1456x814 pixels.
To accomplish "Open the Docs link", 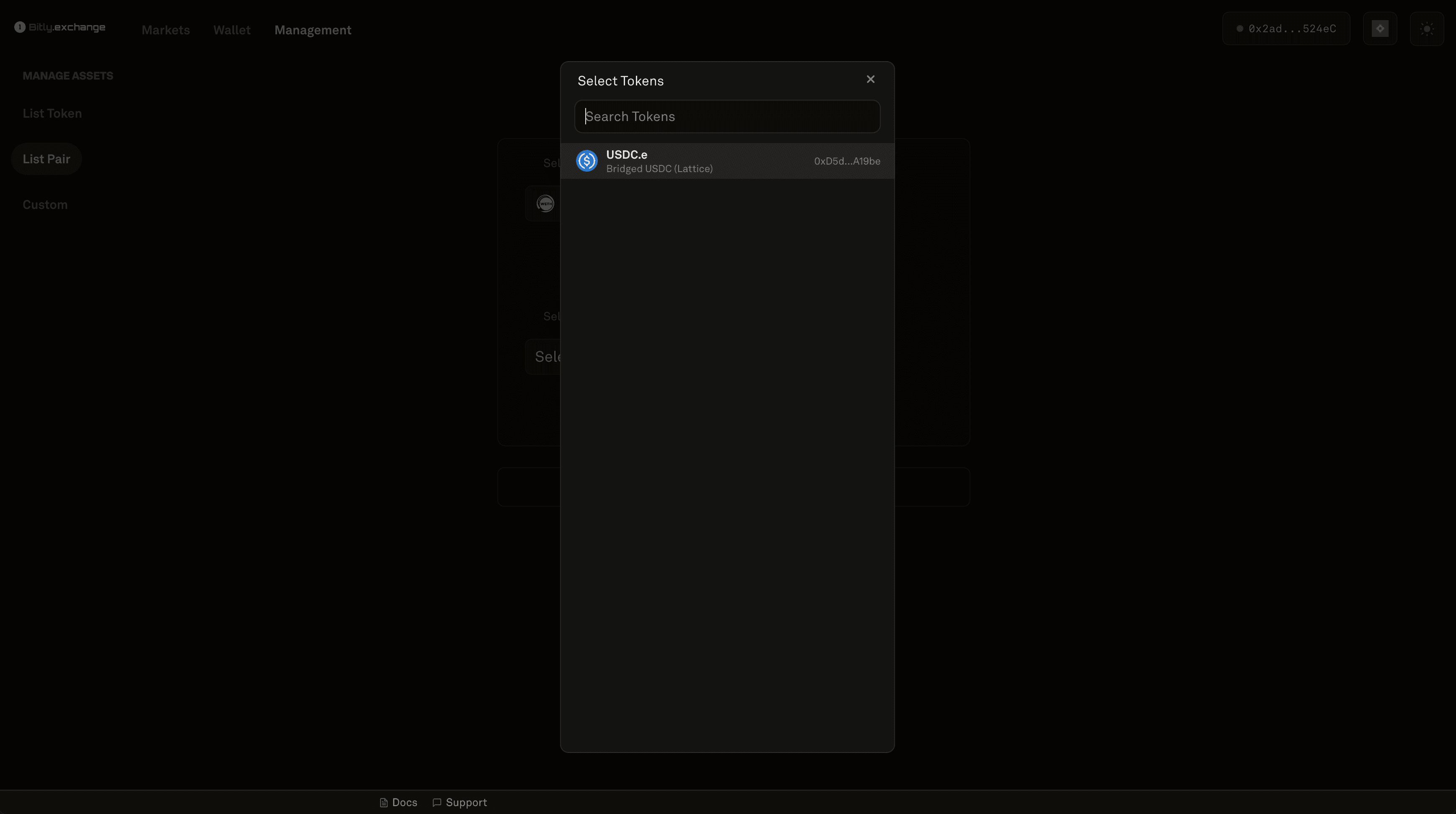I will point(399,802).
